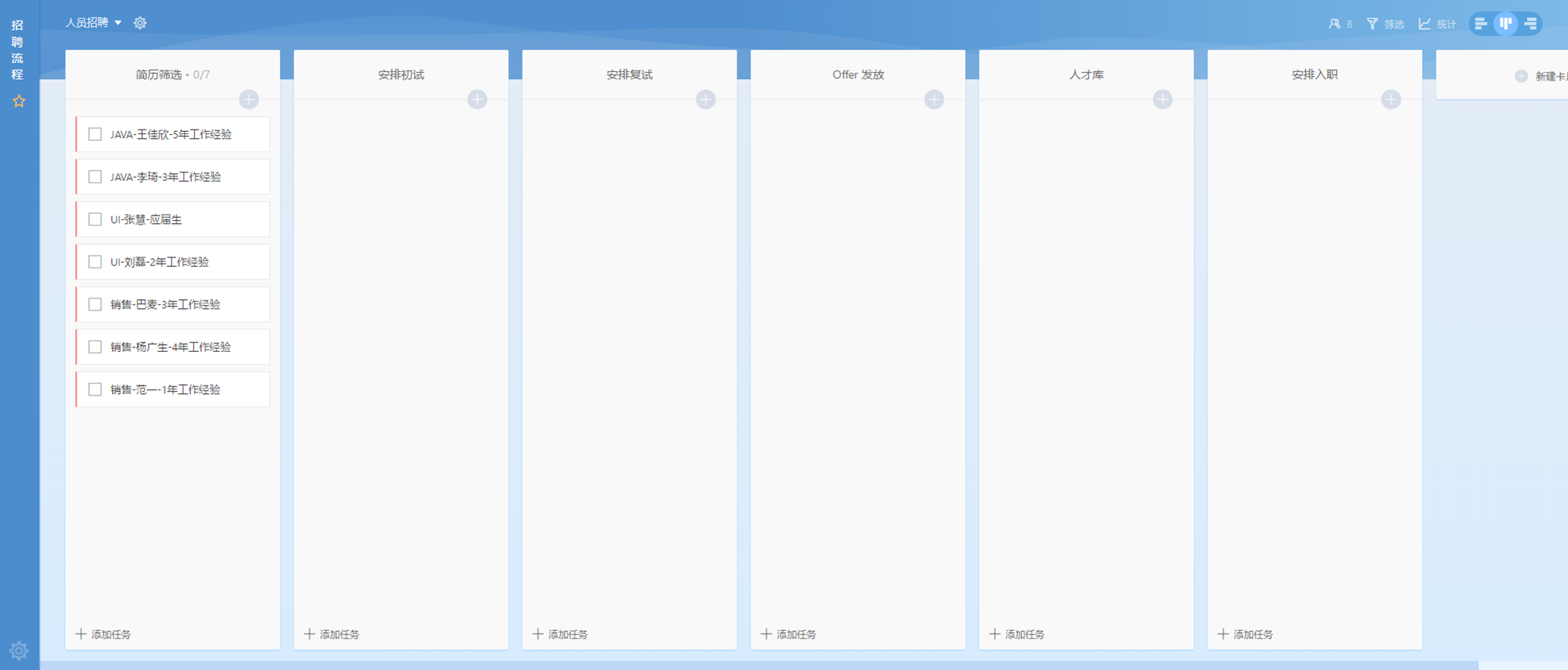
Task: Click the 安排入职 column title
Action: [1315, 74]
